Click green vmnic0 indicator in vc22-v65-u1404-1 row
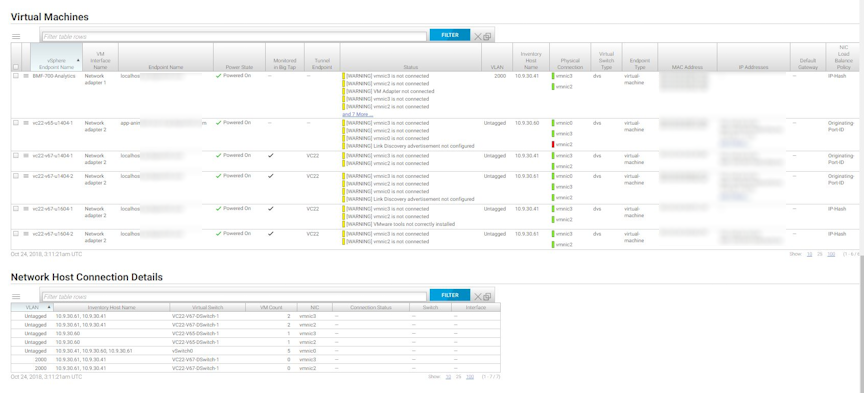864x393 pixels. point(553,123)
